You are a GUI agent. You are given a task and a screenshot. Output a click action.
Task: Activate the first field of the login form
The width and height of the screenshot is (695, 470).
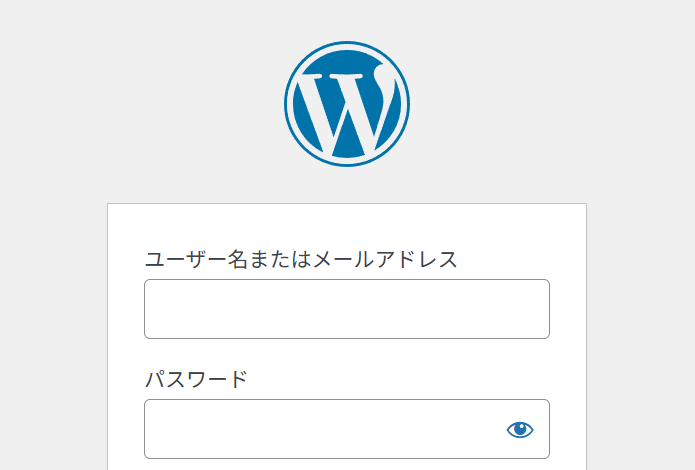click(346, 309)
